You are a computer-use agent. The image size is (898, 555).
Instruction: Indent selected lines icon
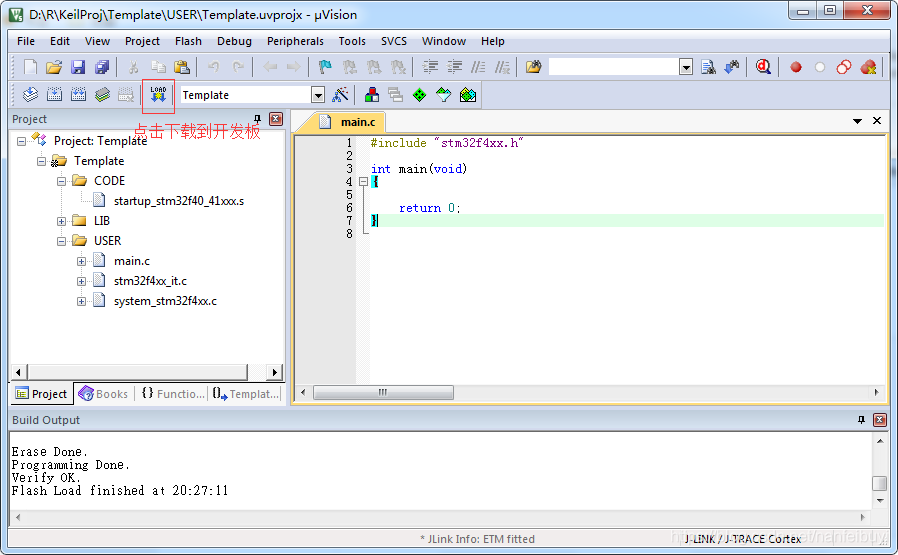coord(430,67)
